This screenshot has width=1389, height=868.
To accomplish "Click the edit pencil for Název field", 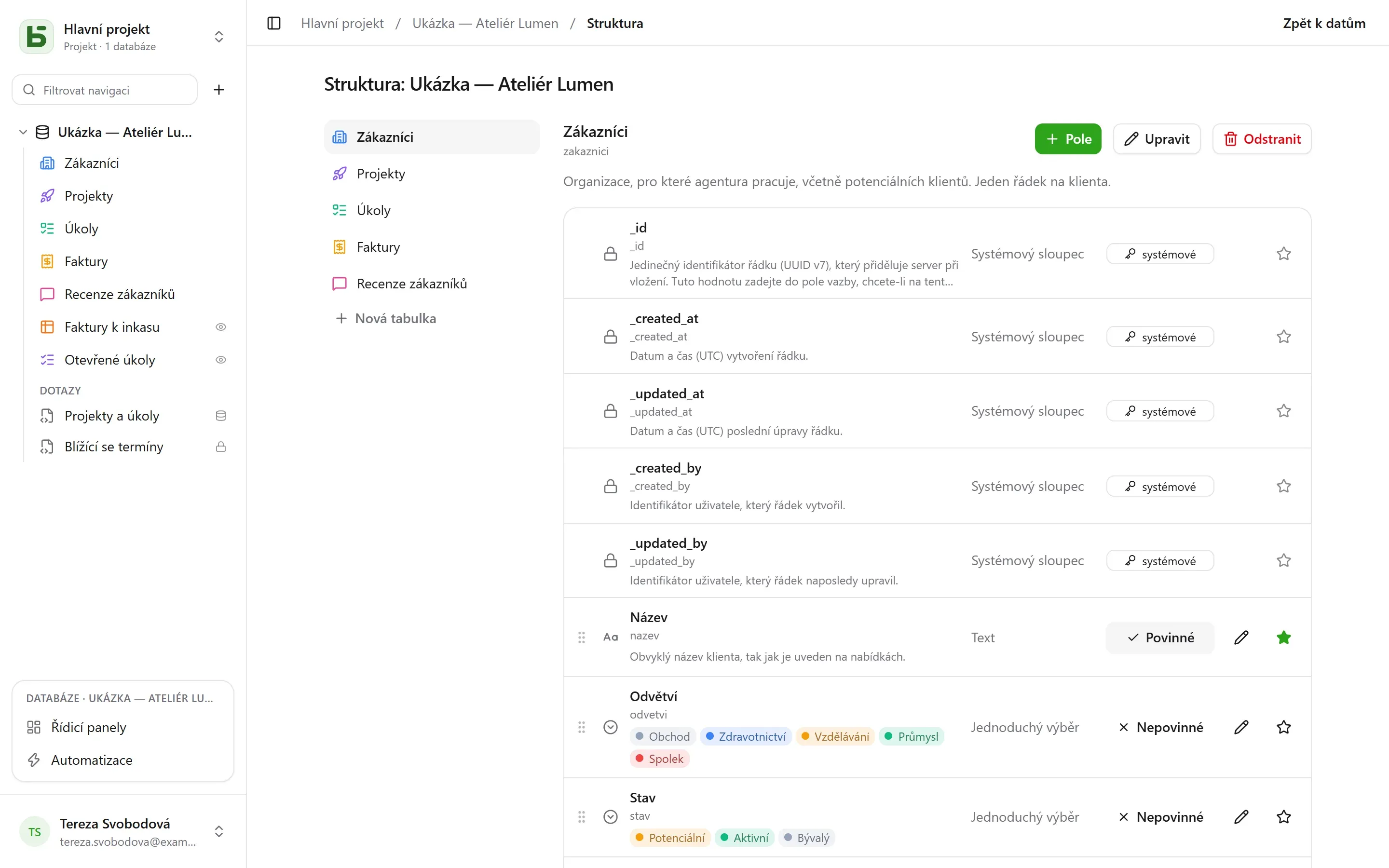I will [1241, 637].
